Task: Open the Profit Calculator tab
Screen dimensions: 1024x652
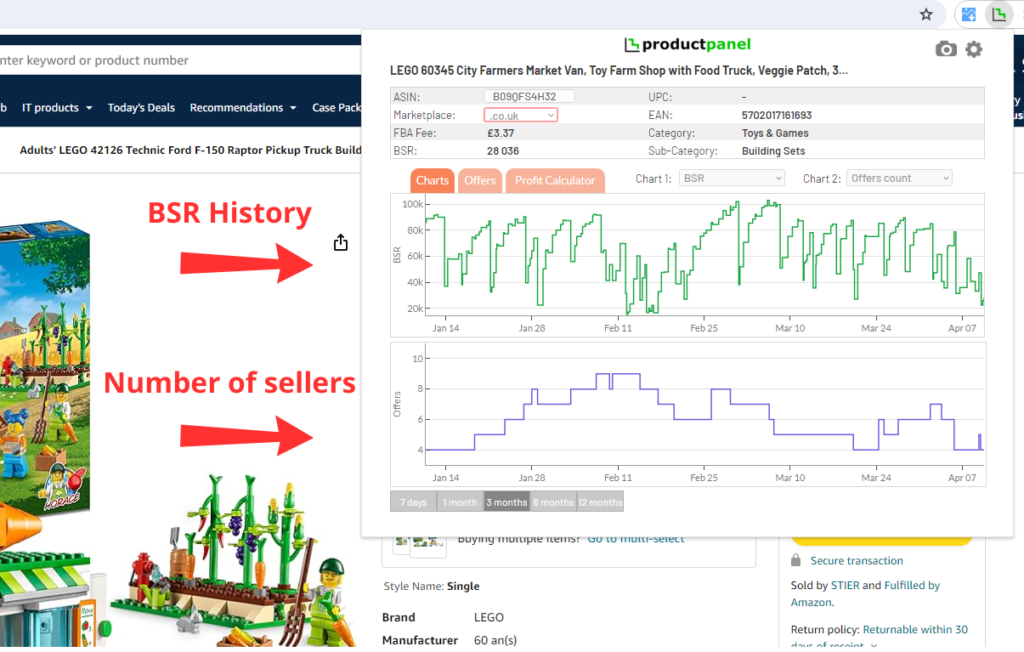Action: (555, 181)
